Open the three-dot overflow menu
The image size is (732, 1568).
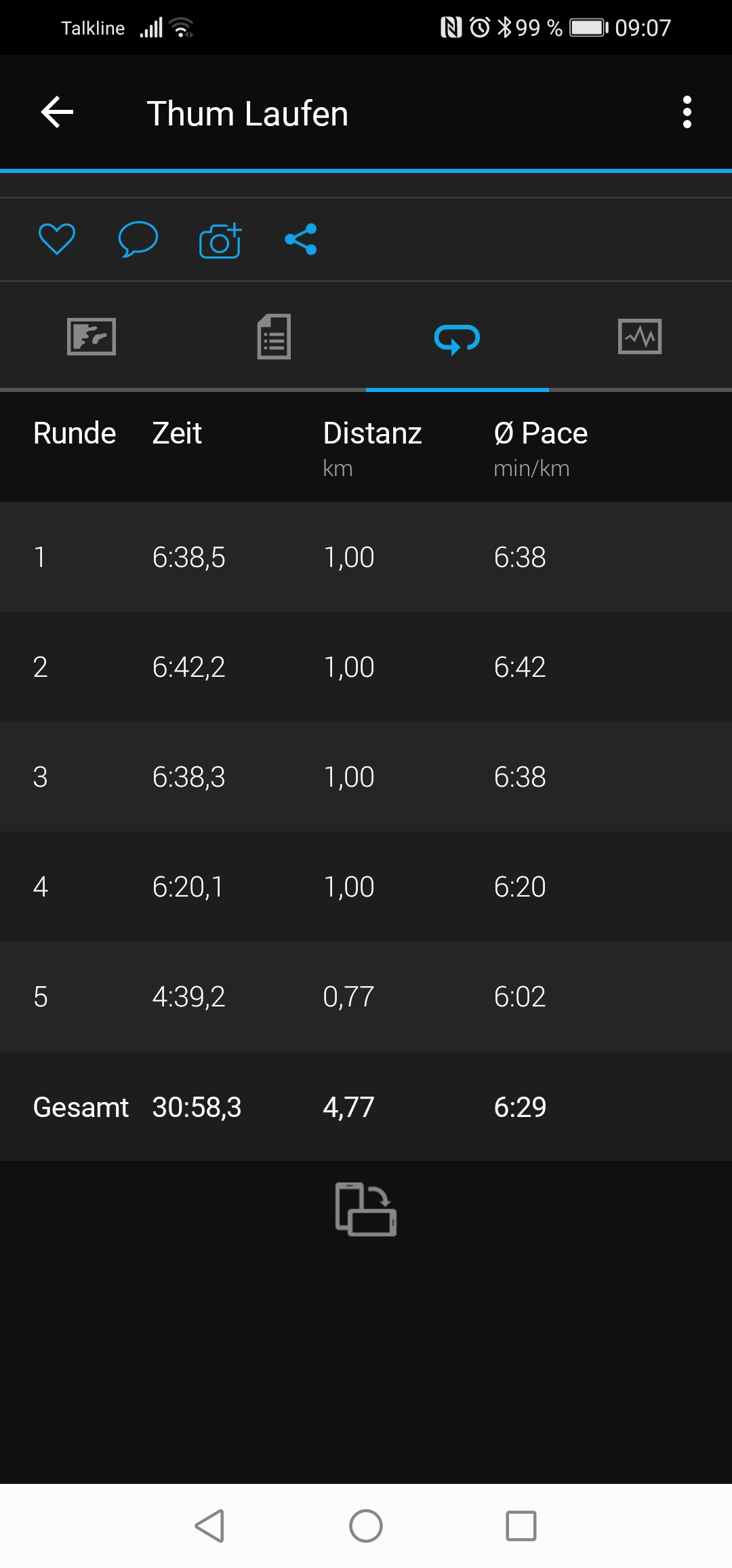click(687, 113)
